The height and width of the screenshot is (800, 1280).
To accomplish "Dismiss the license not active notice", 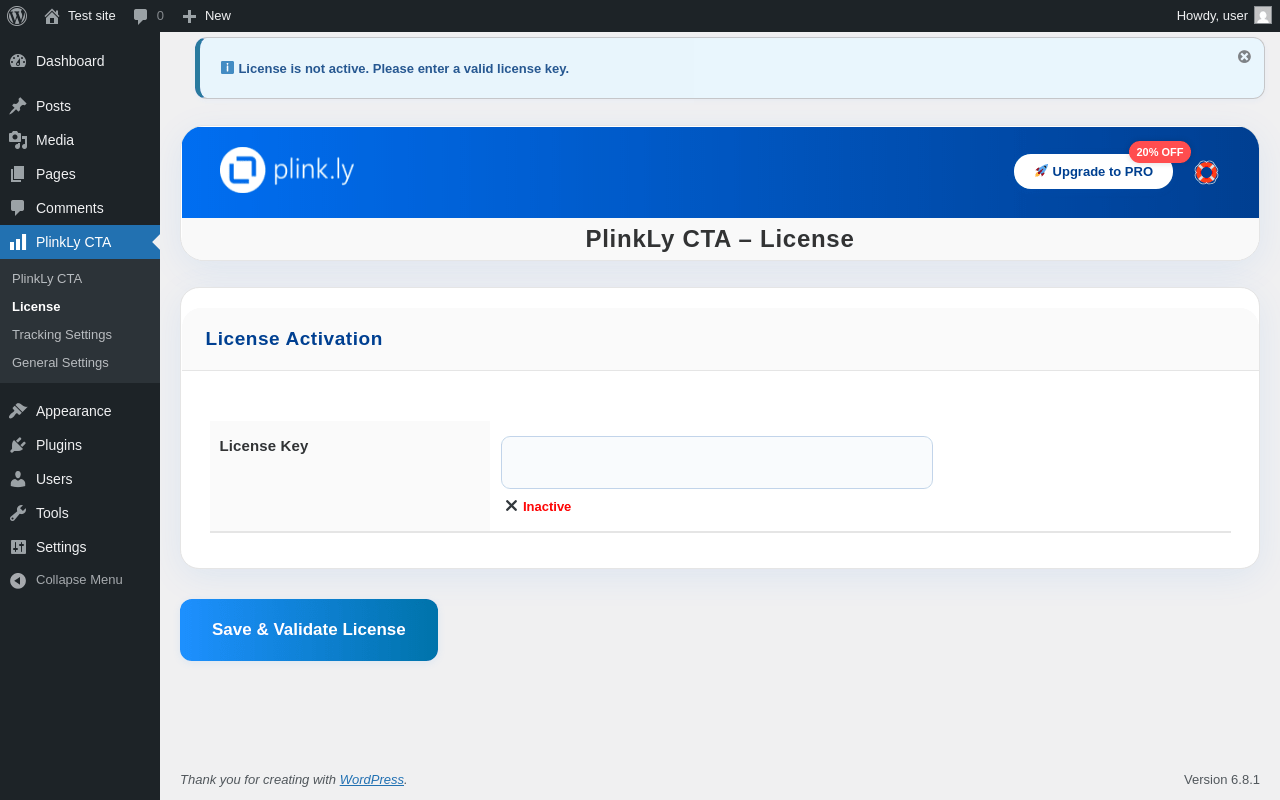I will tap(1244, 57).
